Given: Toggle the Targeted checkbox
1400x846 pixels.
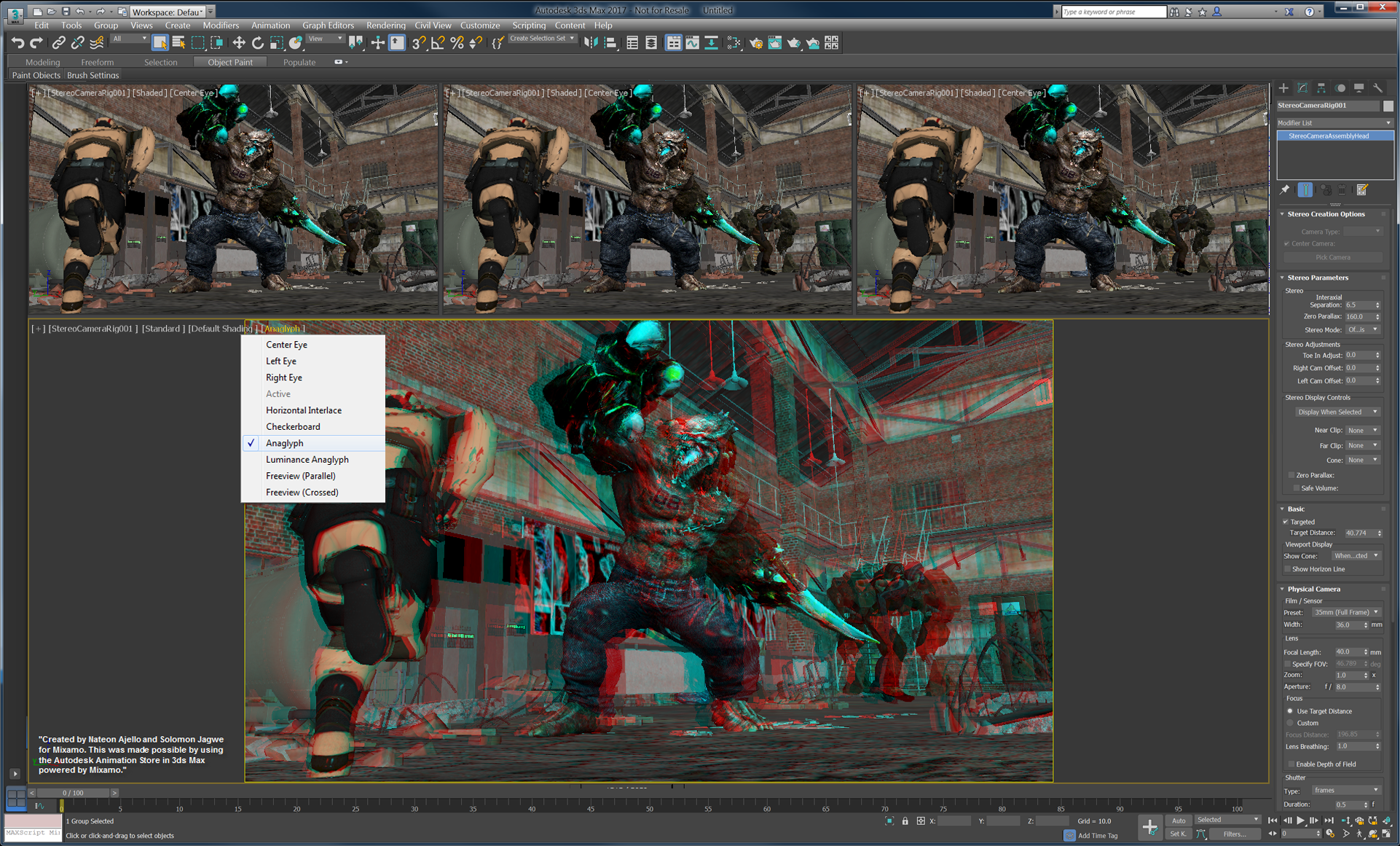Looking at the screenshot, I should pyautogui.click(x=1286, y=522).
